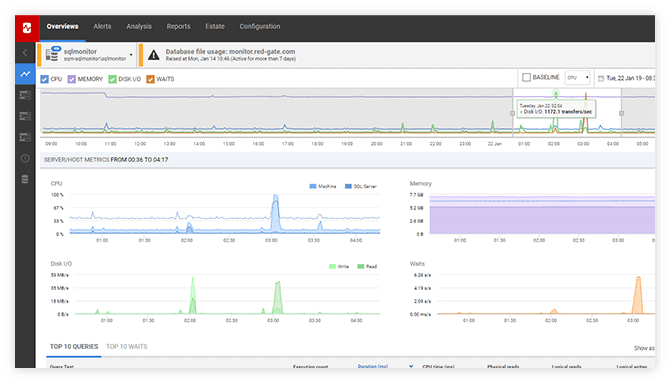Enable the BASELINE checkbox
The width and height of the screenshot is (670, 384).
click(526, 77)
